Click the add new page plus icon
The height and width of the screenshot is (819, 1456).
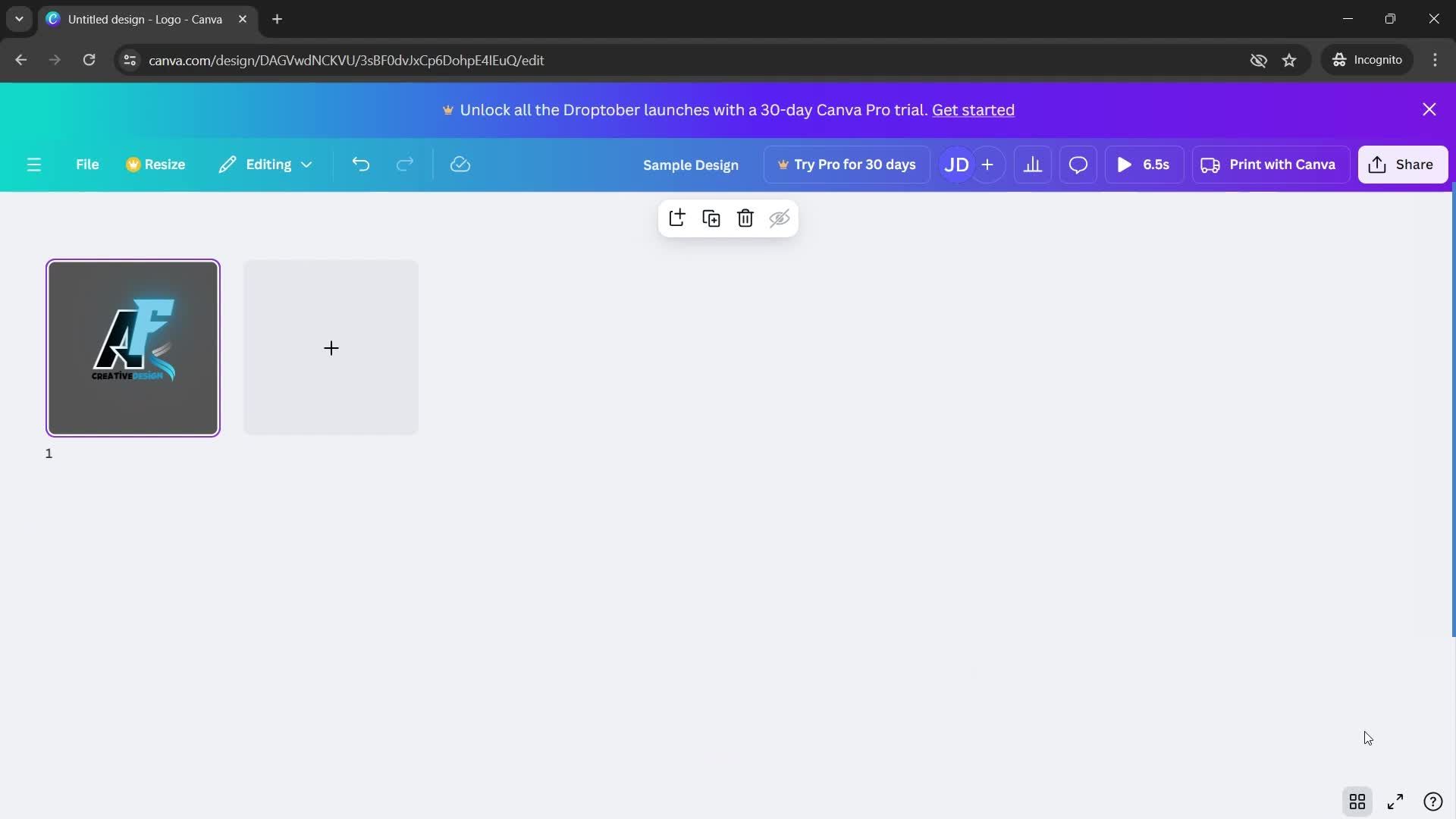click(x=331, y=347)
